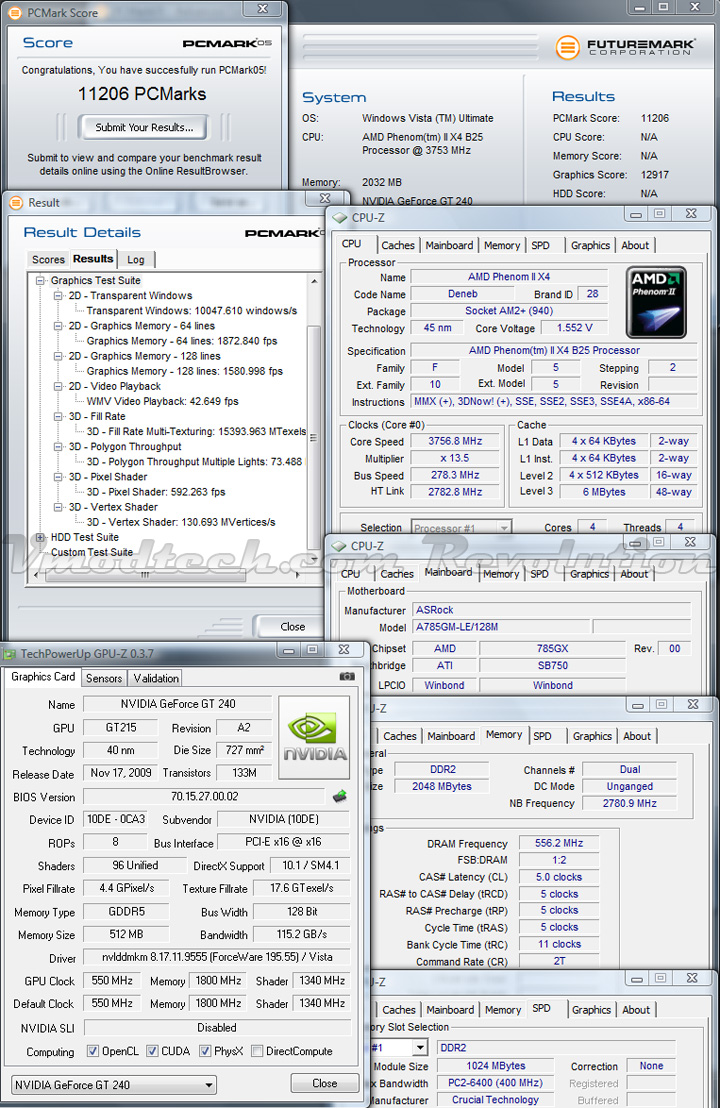Click the SPD manufacturer Crucial Technology
720x1108 pixels.
click(495, 1100)
